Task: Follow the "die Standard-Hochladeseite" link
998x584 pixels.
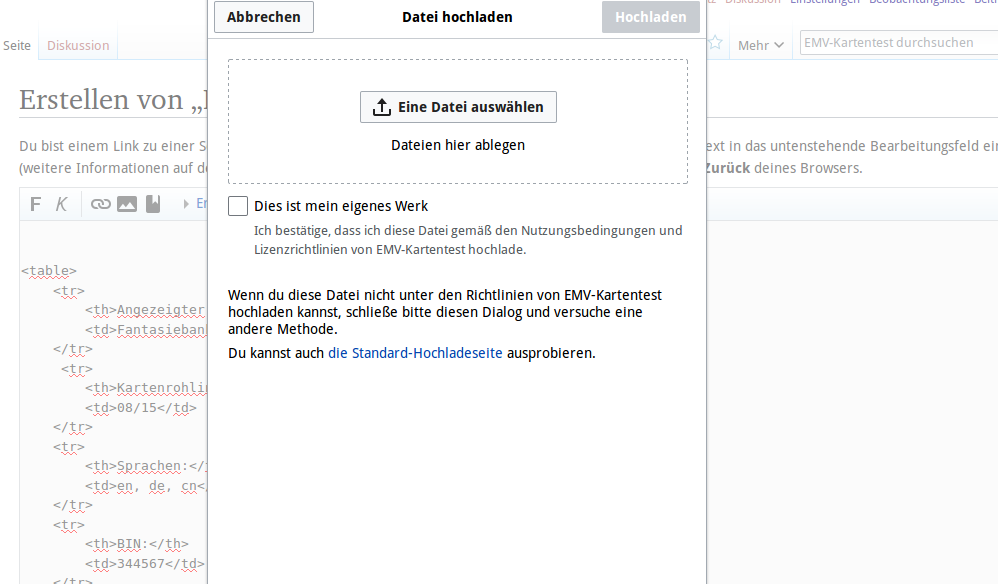Action: (x=417, y=353)
